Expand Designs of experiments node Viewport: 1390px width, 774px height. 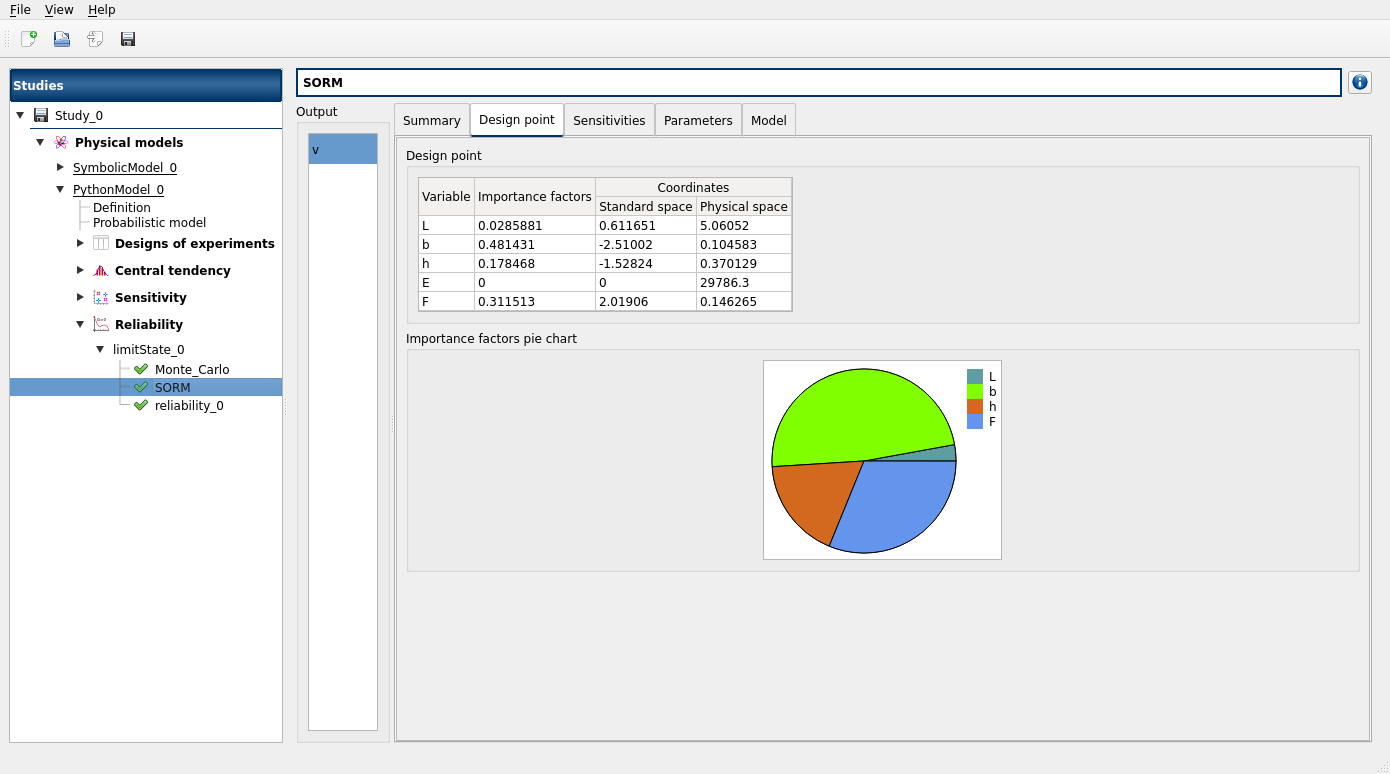(80, 243)
